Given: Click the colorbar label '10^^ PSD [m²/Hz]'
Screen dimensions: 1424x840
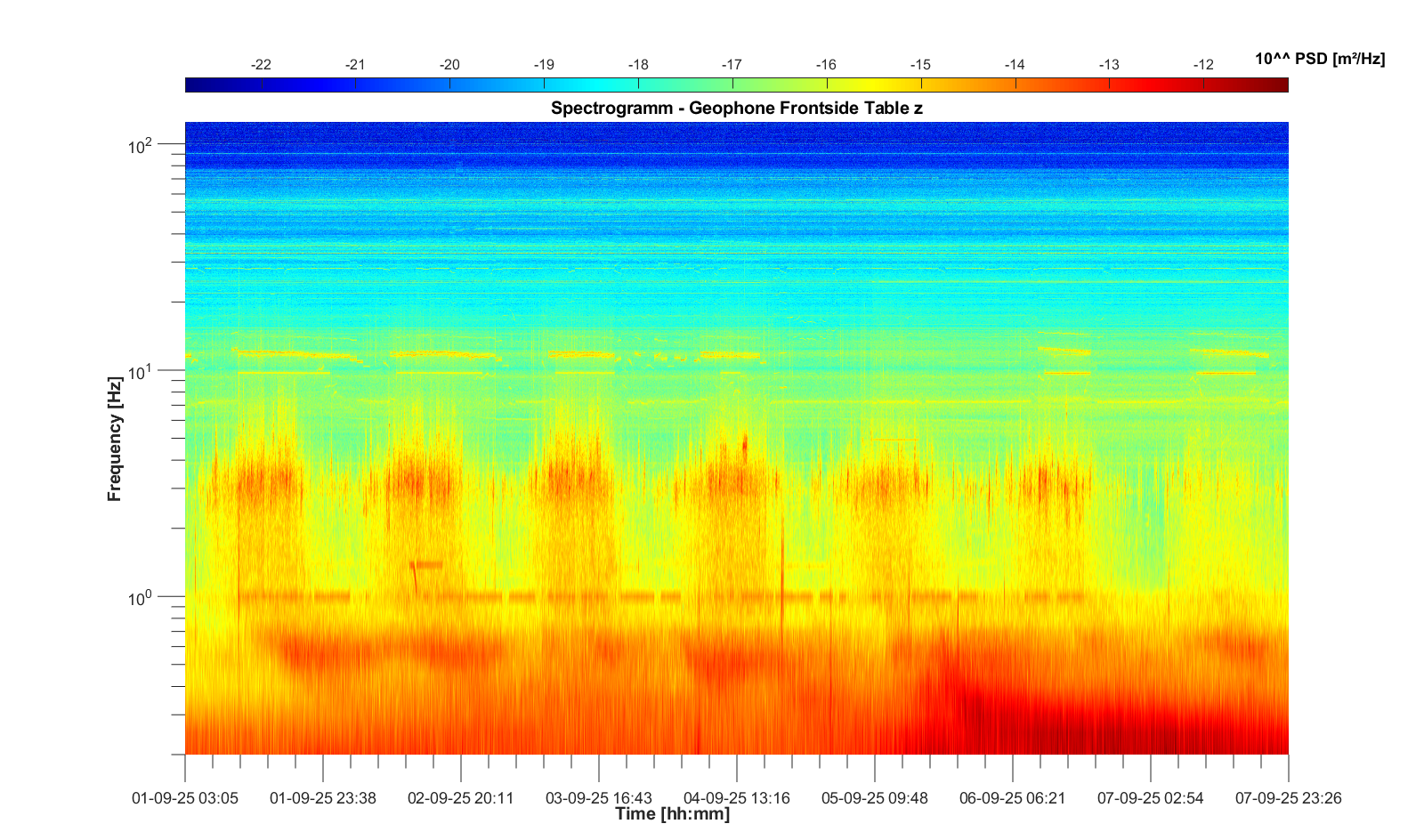Looking at the screenshot, I should (1319, 60).
